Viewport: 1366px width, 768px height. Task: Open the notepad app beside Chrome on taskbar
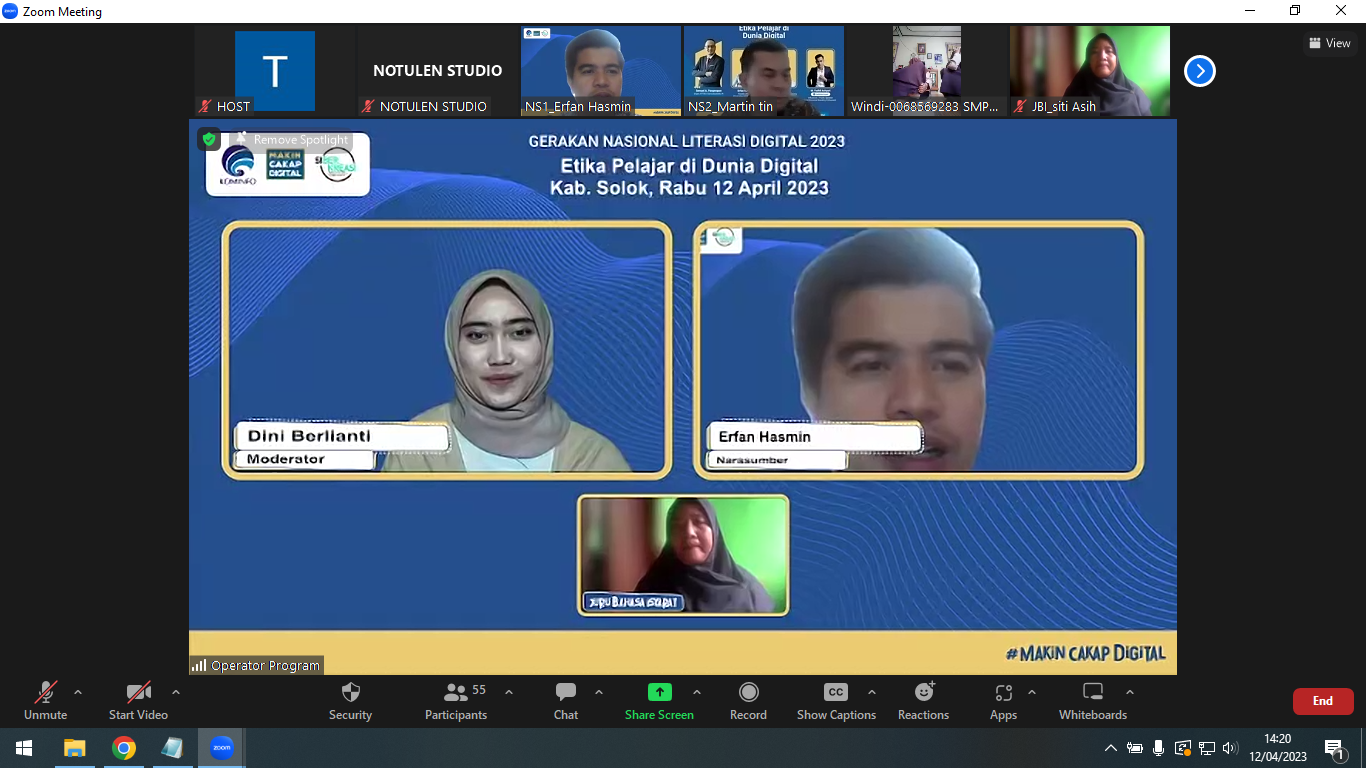172,748
